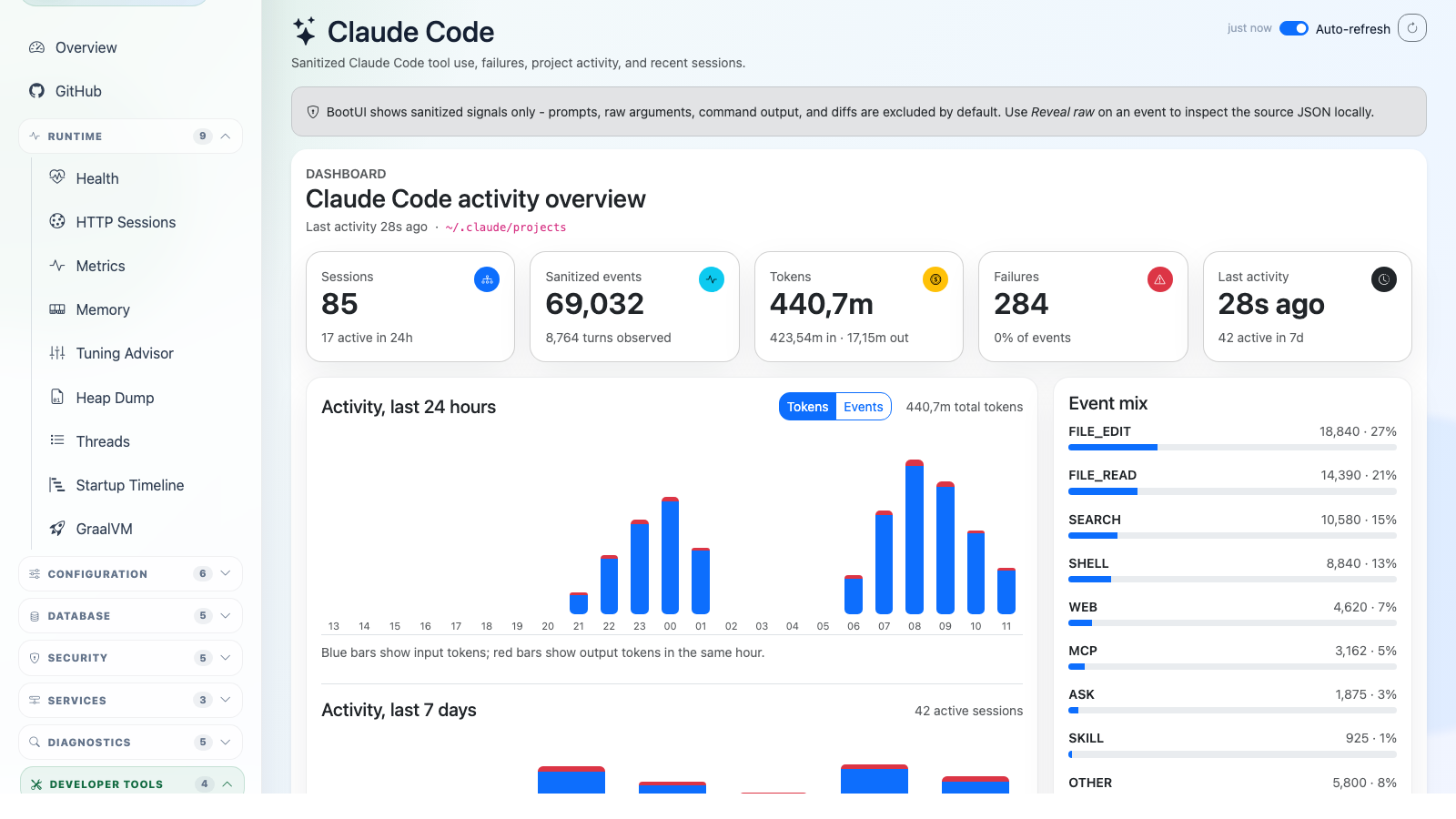Click the SHELL event mix row label

click(x=1088, y=563)
